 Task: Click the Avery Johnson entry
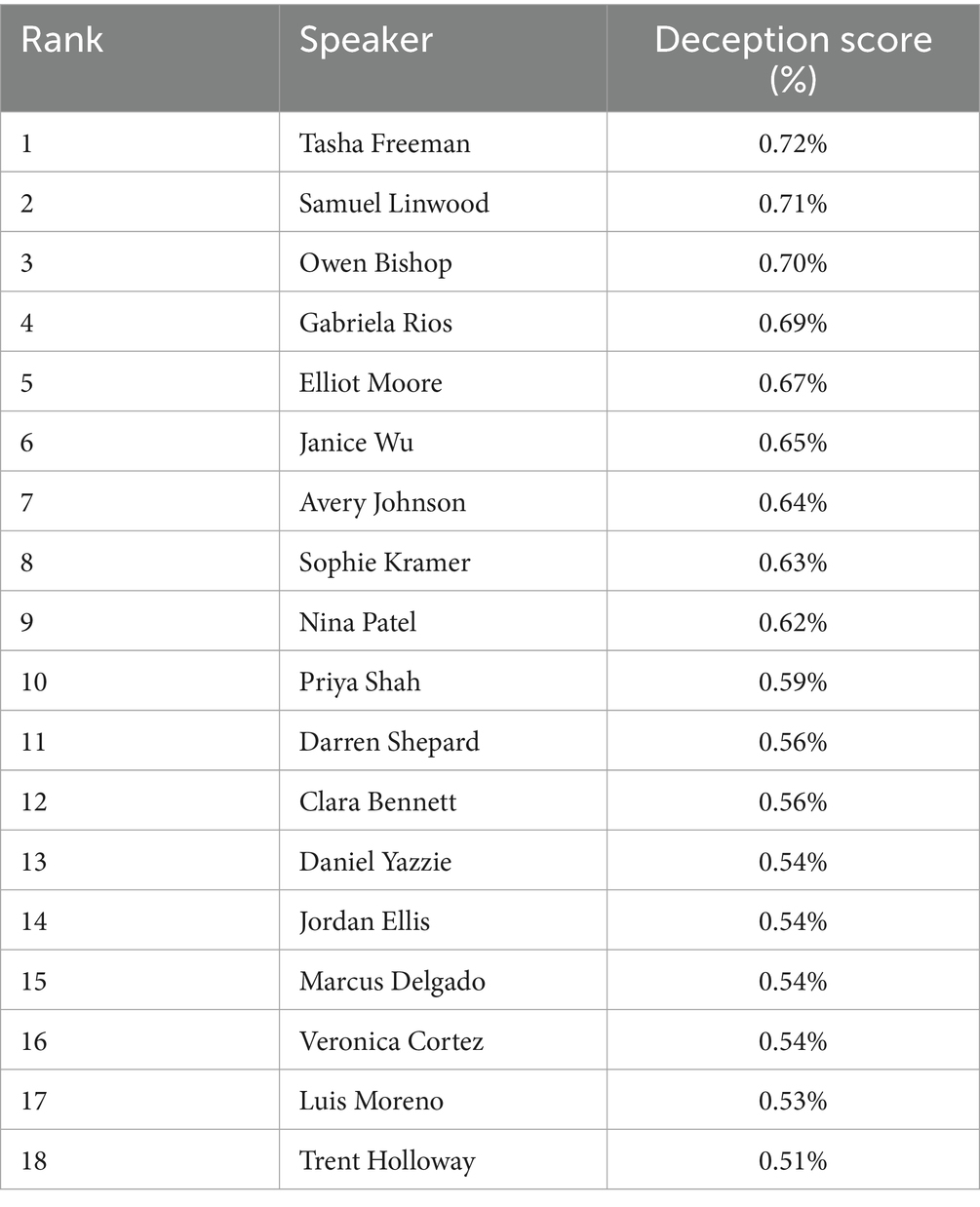point(382,503)
